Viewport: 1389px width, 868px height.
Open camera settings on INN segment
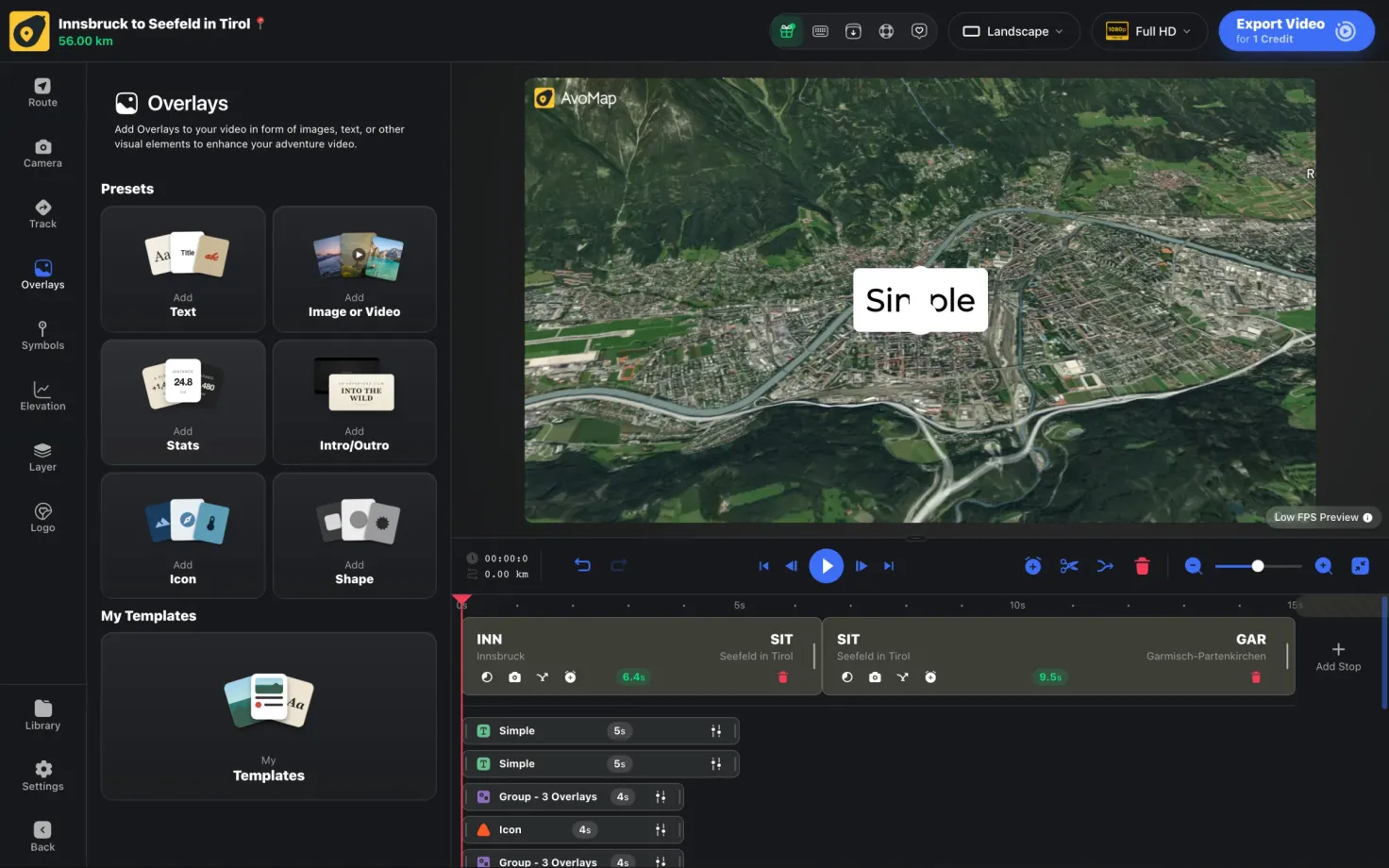coord(514,677)
